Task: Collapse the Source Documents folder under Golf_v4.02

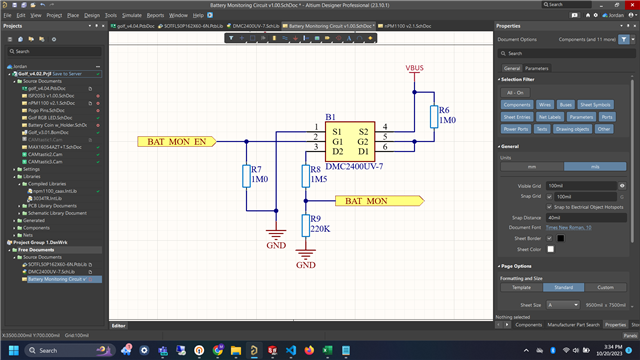Action: tap(14, 81)
